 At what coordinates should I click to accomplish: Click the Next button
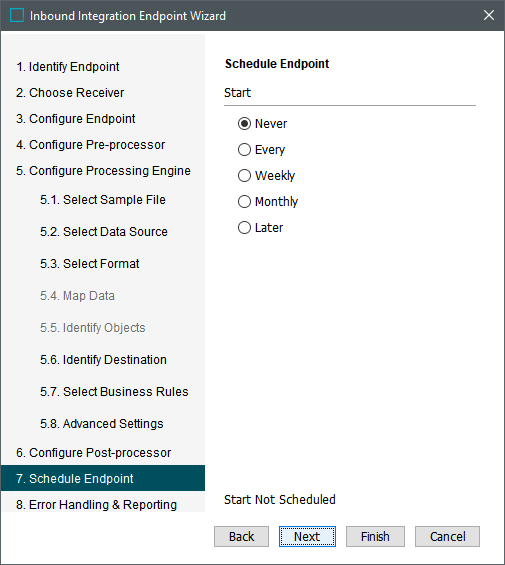point(307,537)
